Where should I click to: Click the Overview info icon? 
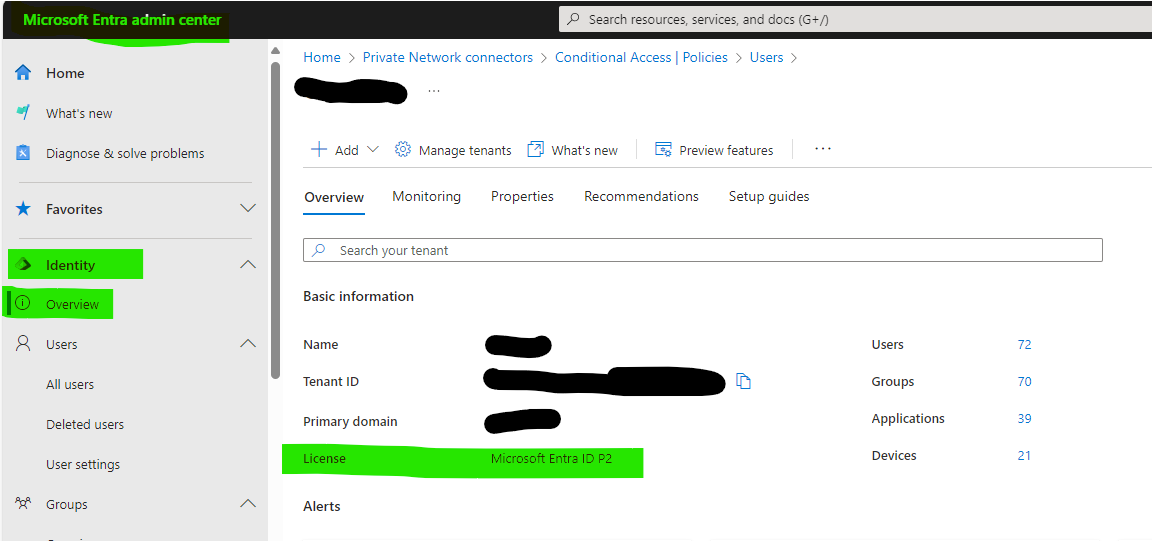point(24,304)
